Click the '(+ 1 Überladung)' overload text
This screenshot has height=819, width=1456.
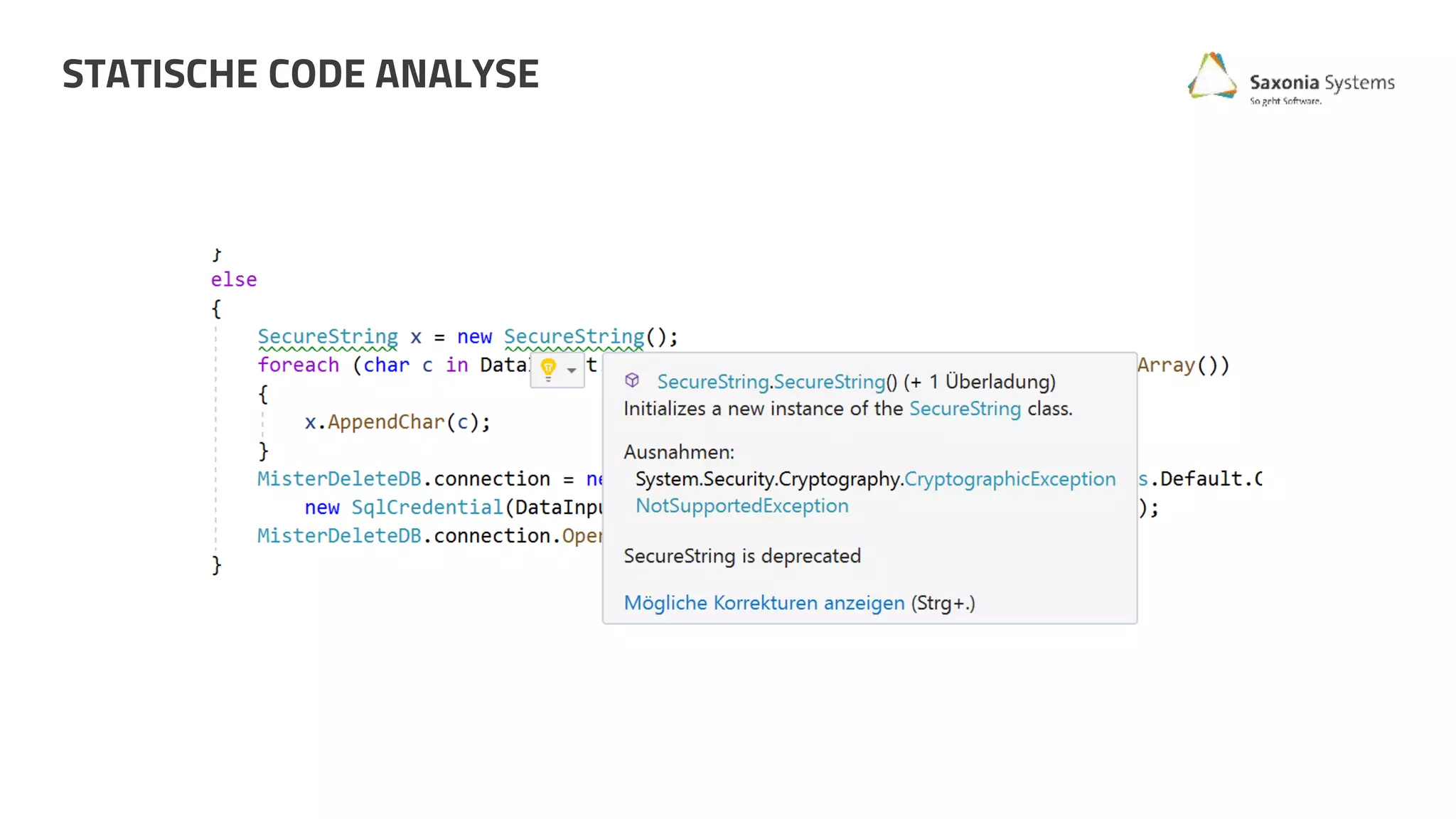(x=980, y=382)
